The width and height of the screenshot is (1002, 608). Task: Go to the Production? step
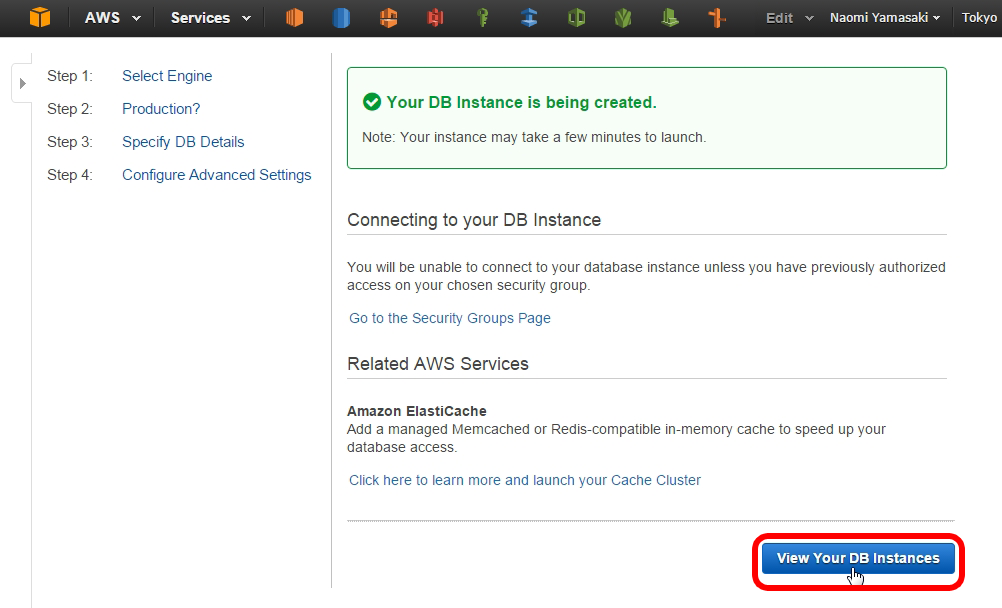point(161,109)
